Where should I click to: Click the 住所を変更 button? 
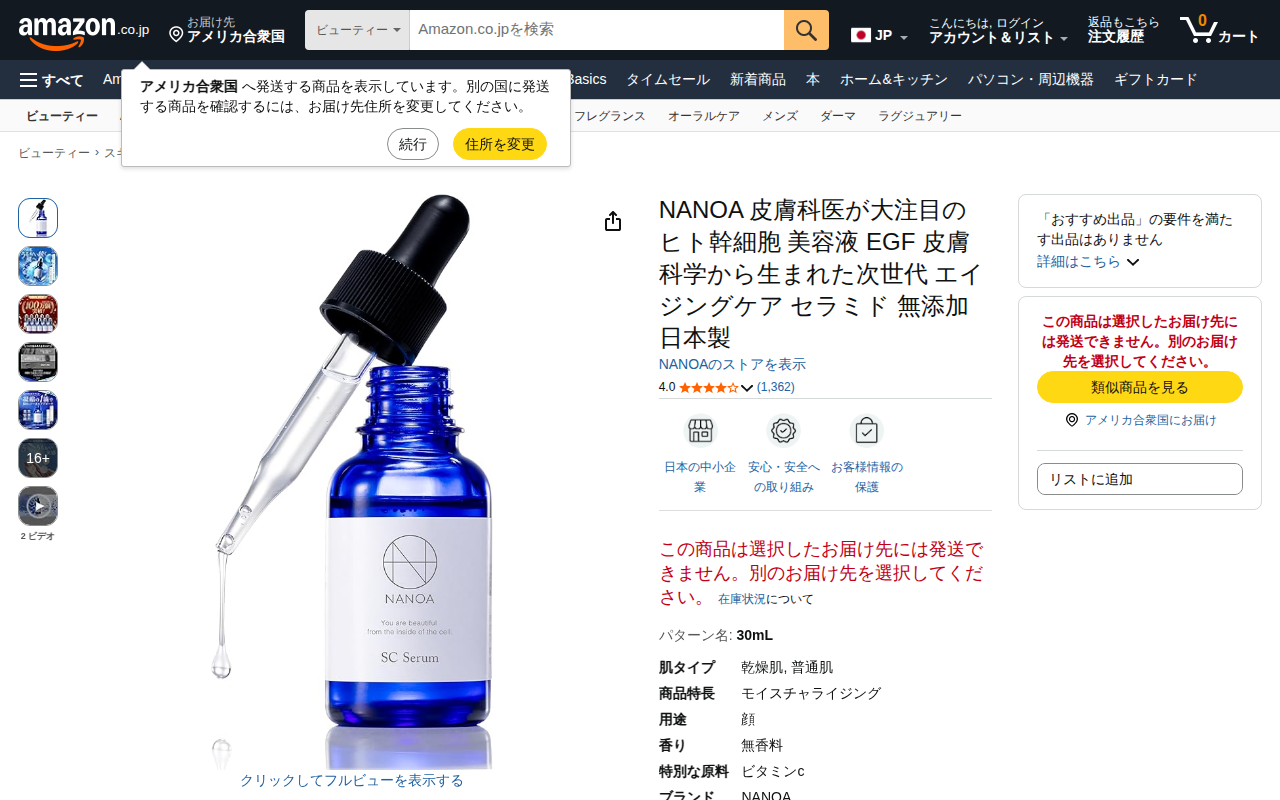(x=500, y=144)
